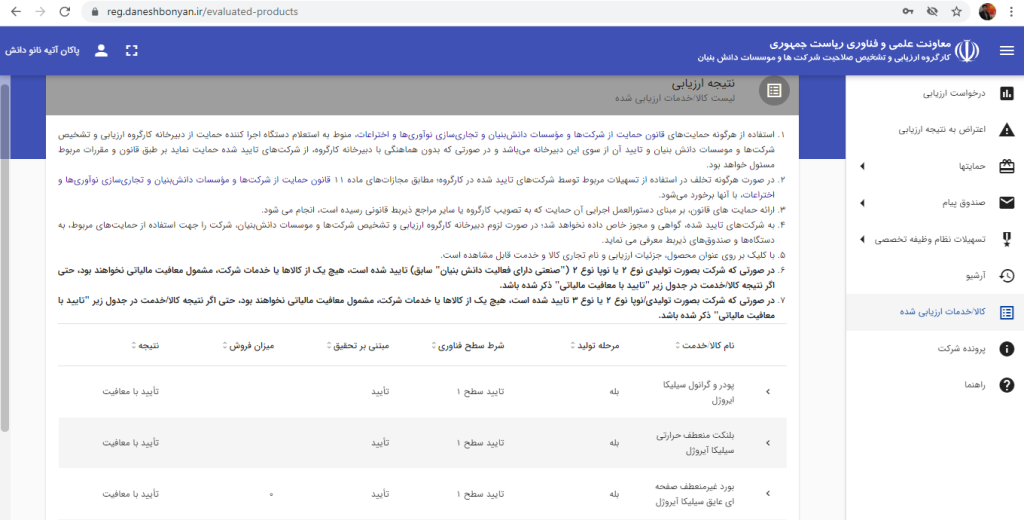This screenshot has height=520, width=1024.
Task: Select کالا/خدمات ارزیابی شده menu item
Action: point(935,312)
